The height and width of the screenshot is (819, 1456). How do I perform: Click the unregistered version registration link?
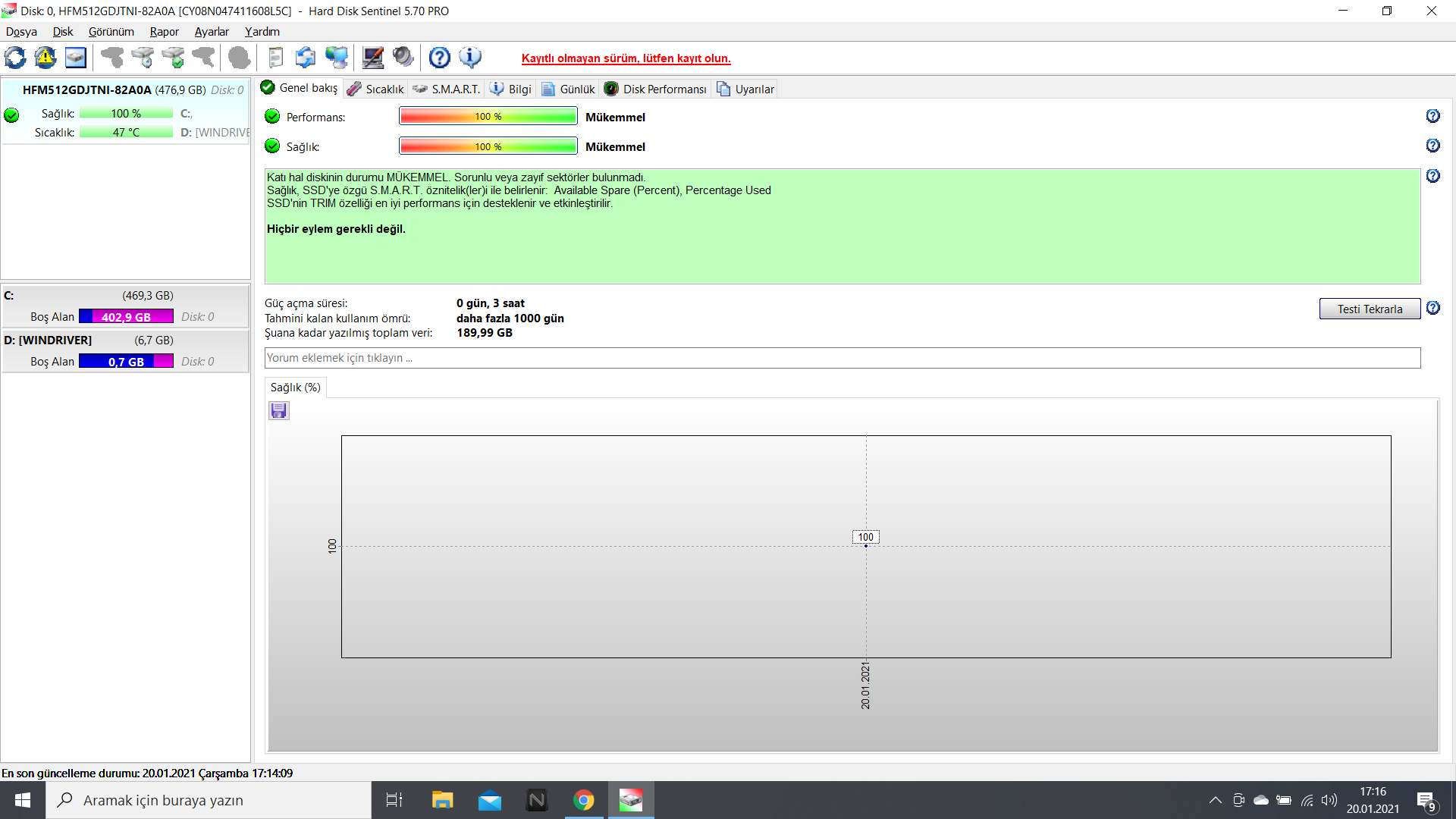tap(626, 58)
